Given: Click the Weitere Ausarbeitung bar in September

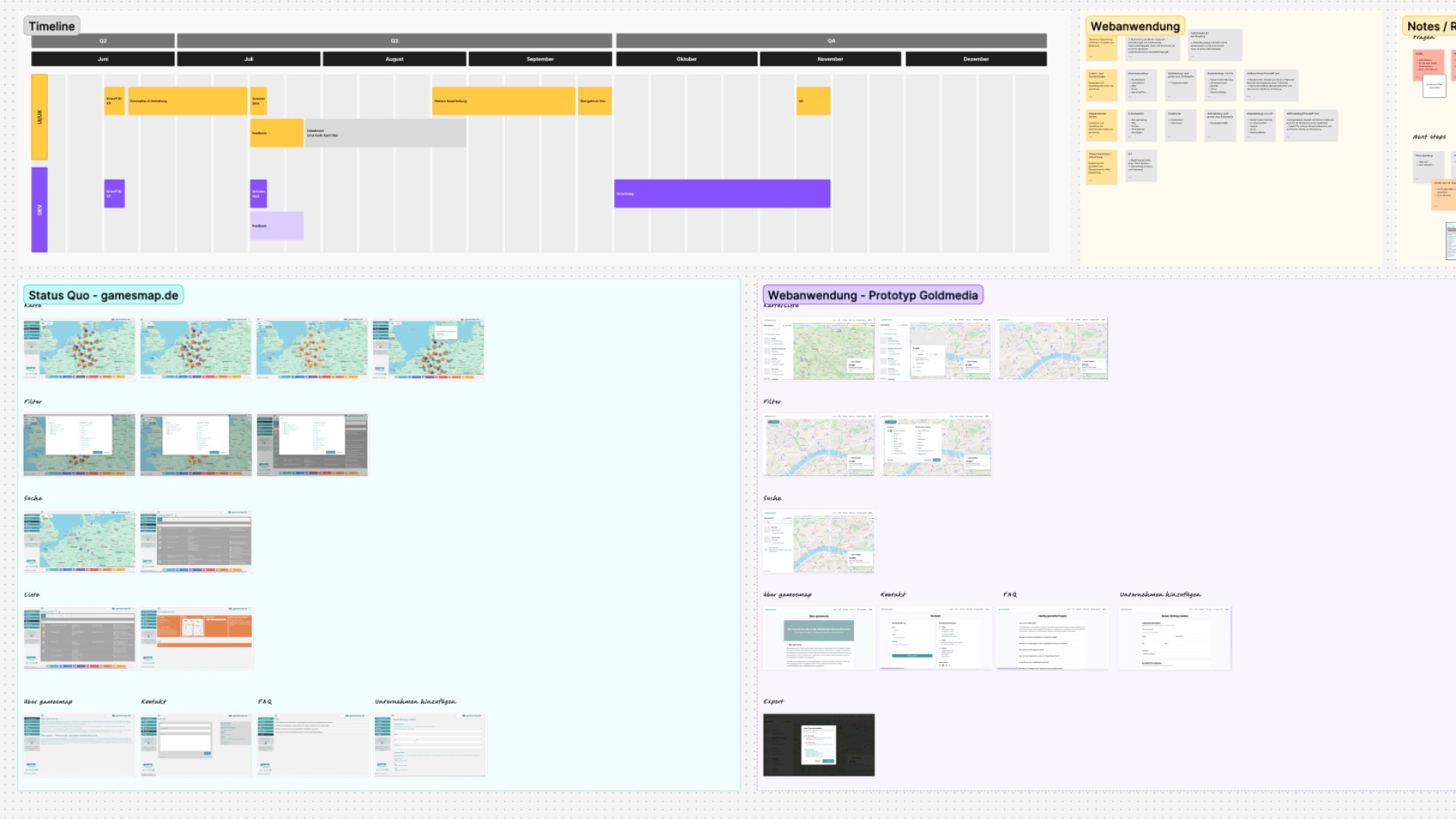Looking at the screenshot, I should click(x=503, y=100).
